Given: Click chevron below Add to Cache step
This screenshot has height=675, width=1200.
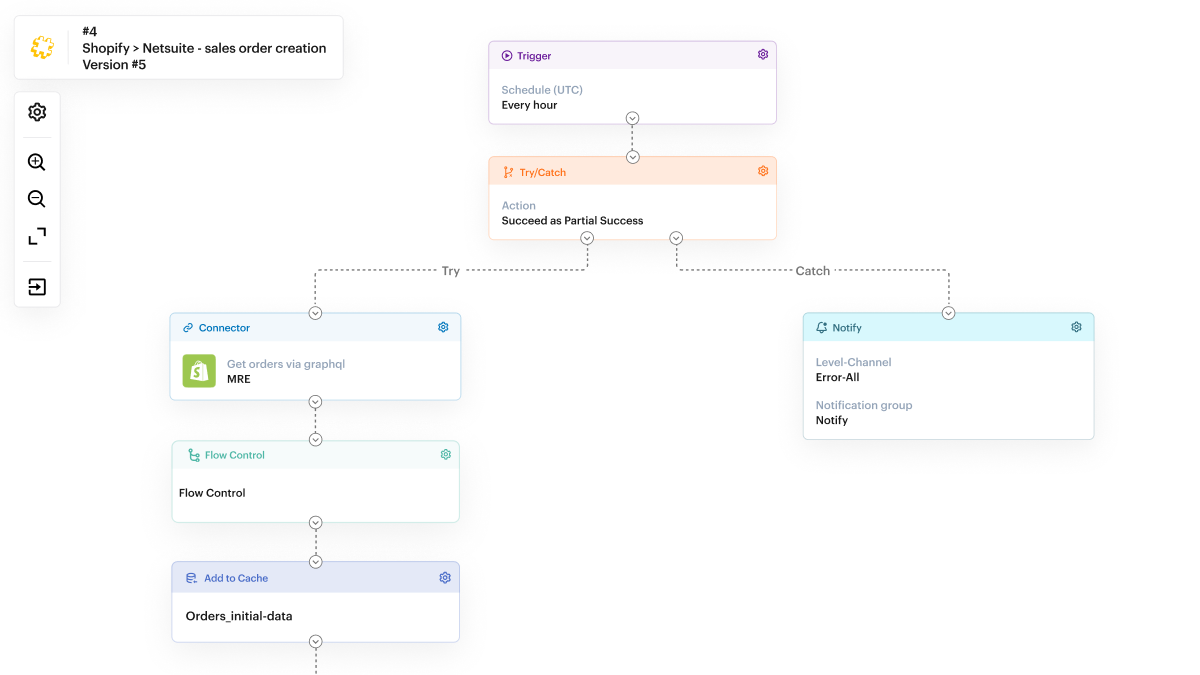Looking at the screenshot, I should coord(316,642).
